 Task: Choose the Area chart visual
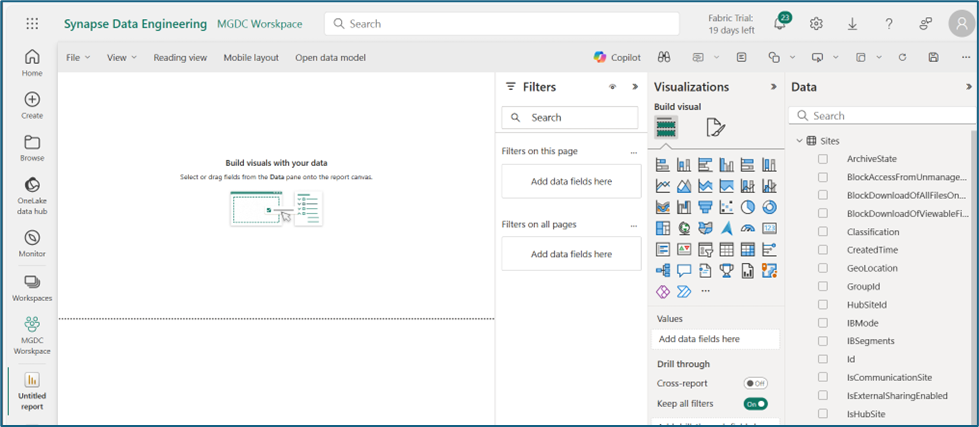[684, 186]
